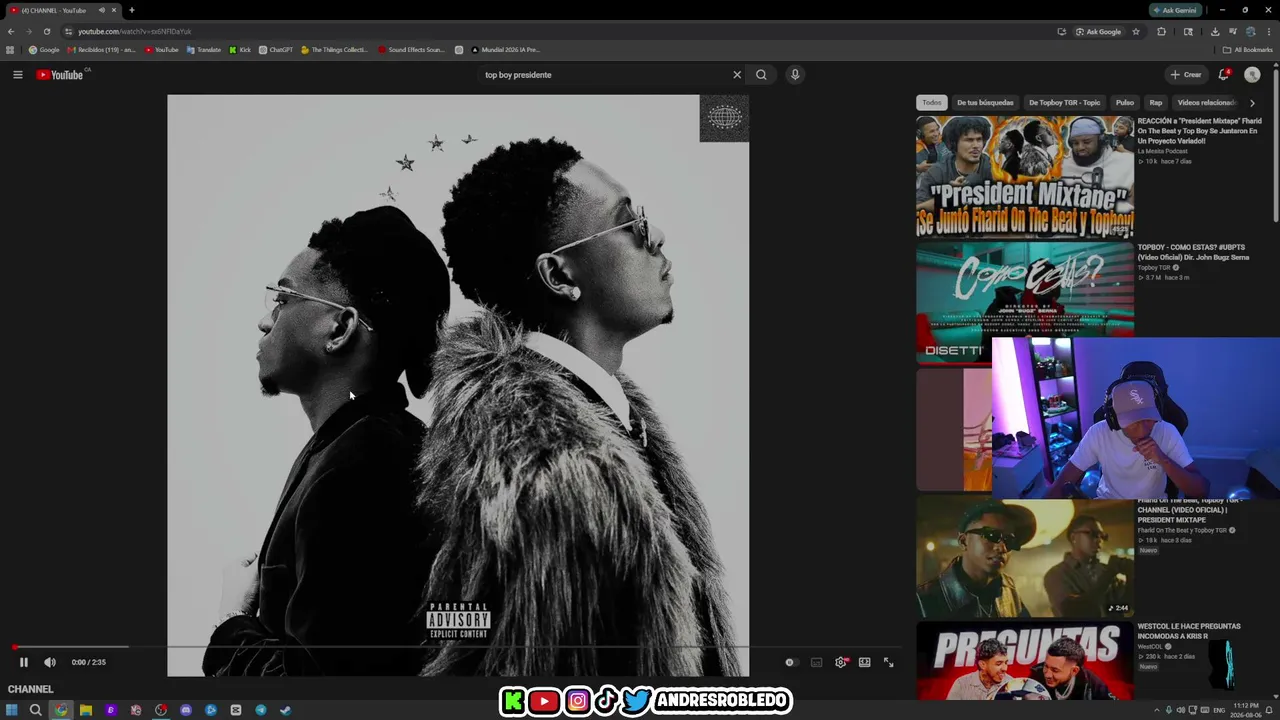Go to the YouTube home logo
Viewport: 1280px width, 720px height.
pyautogui.click(x=62, y=75)
